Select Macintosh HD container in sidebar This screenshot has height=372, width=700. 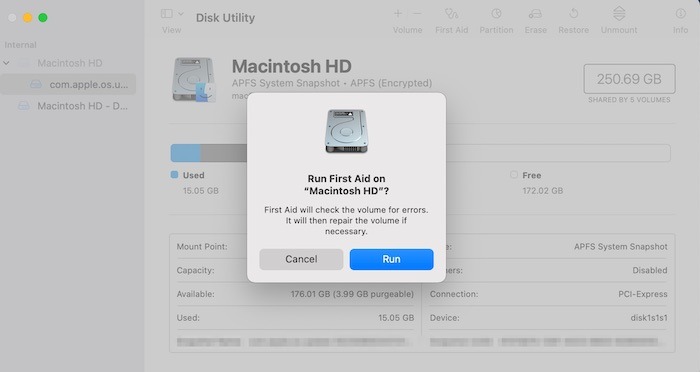point(70,63)
